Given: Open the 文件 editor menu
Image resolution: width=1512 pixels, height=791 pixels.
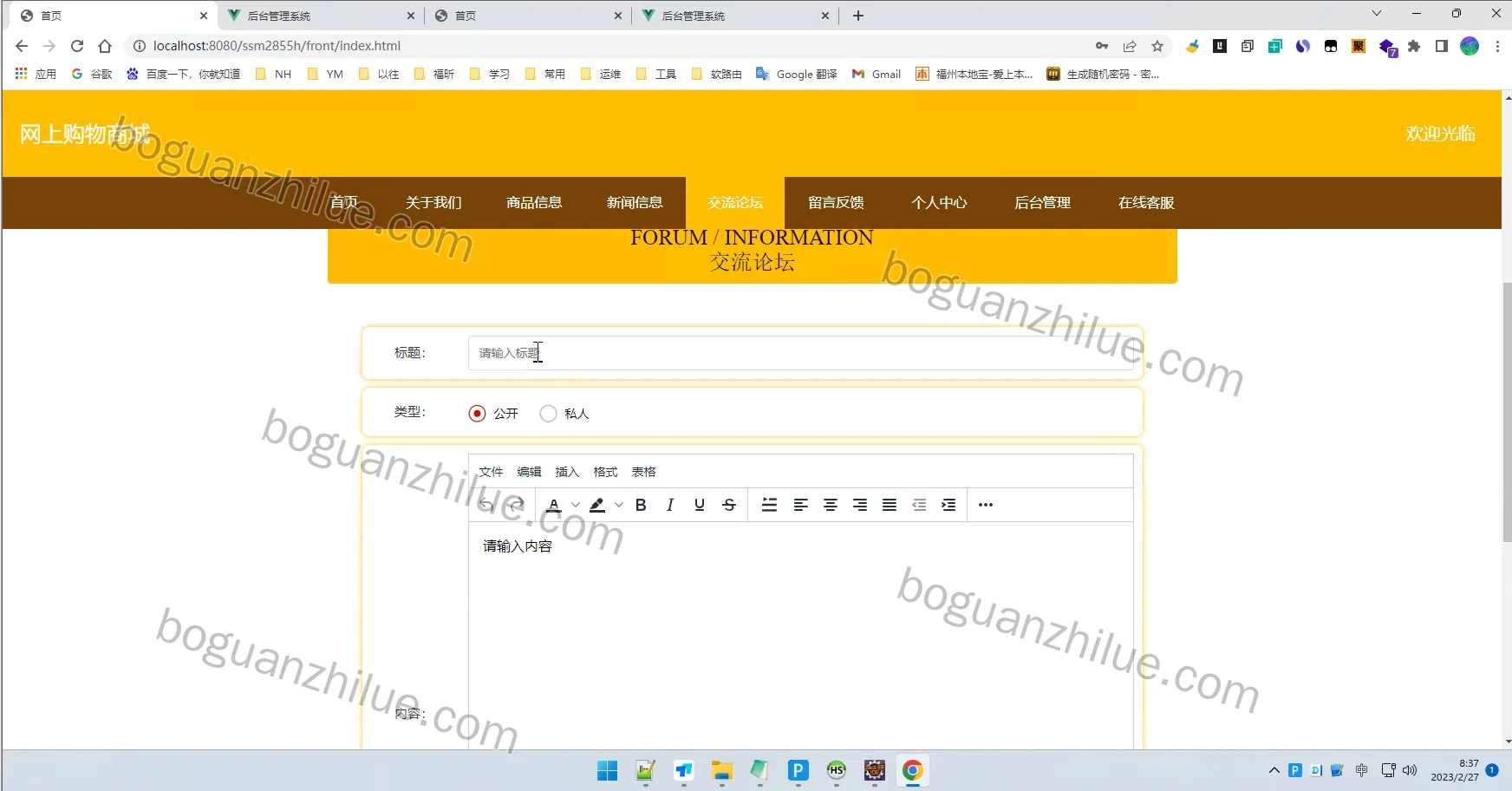Looking at the screenshot, I should pos(492,472).
